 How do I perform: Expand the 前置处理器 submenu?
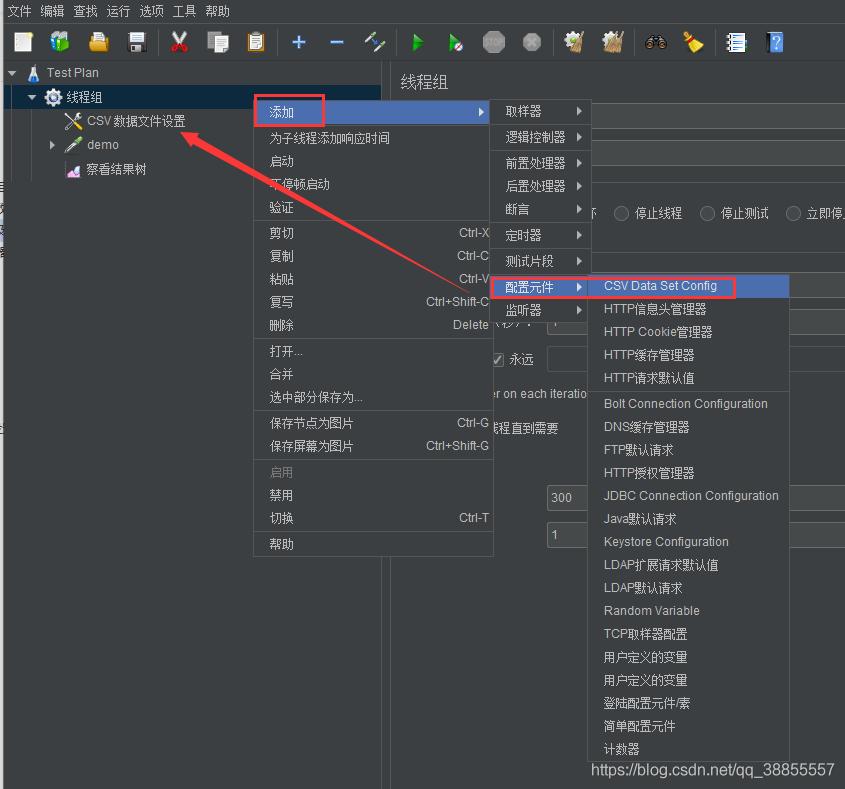(540, 163)
